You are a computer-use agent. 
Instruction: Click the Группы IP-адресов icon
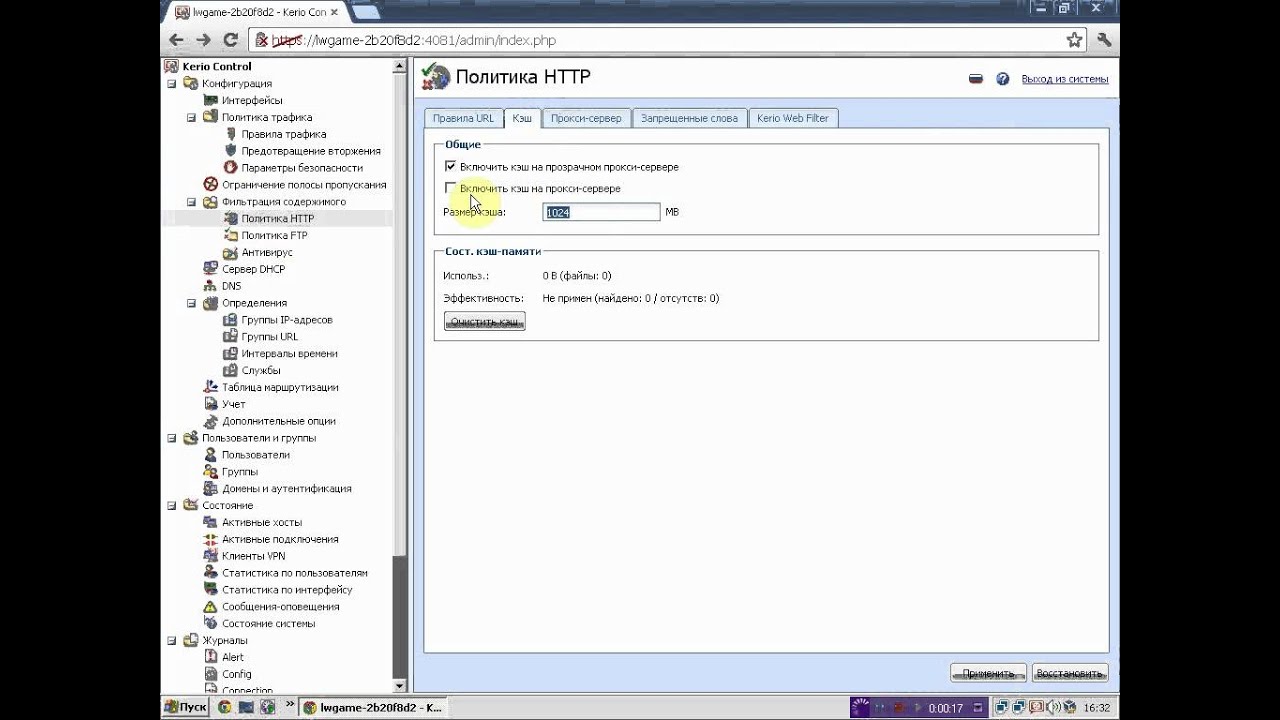click(230, 320)
